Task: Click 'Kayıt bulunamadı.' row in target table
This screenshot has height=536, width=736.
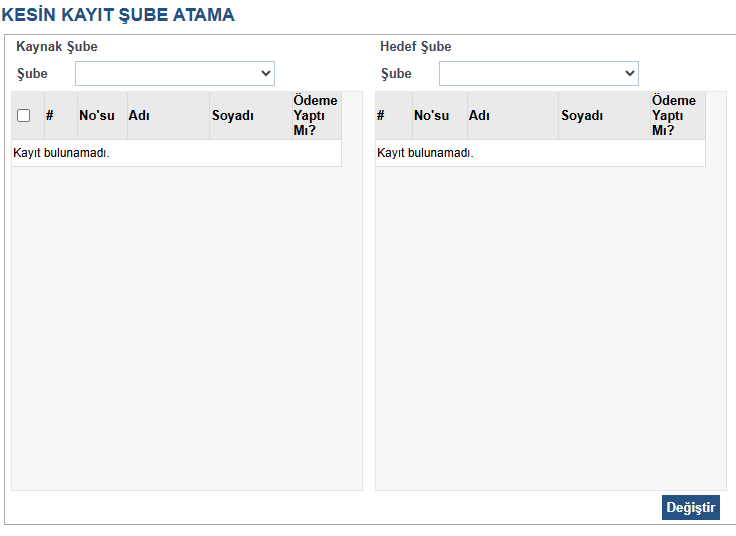Action: point(425,153)
